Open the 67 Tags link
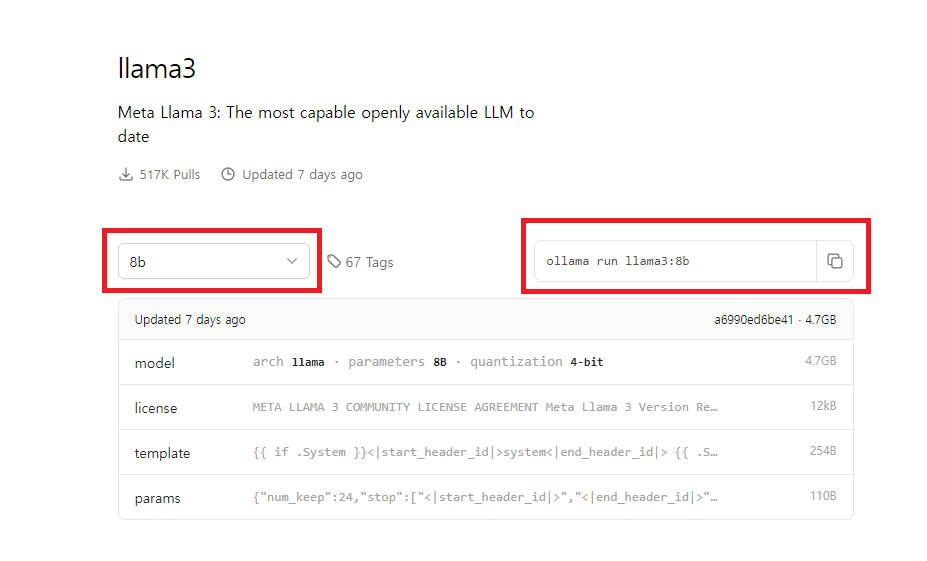927x561 pixels. click(x=369, y=262)
